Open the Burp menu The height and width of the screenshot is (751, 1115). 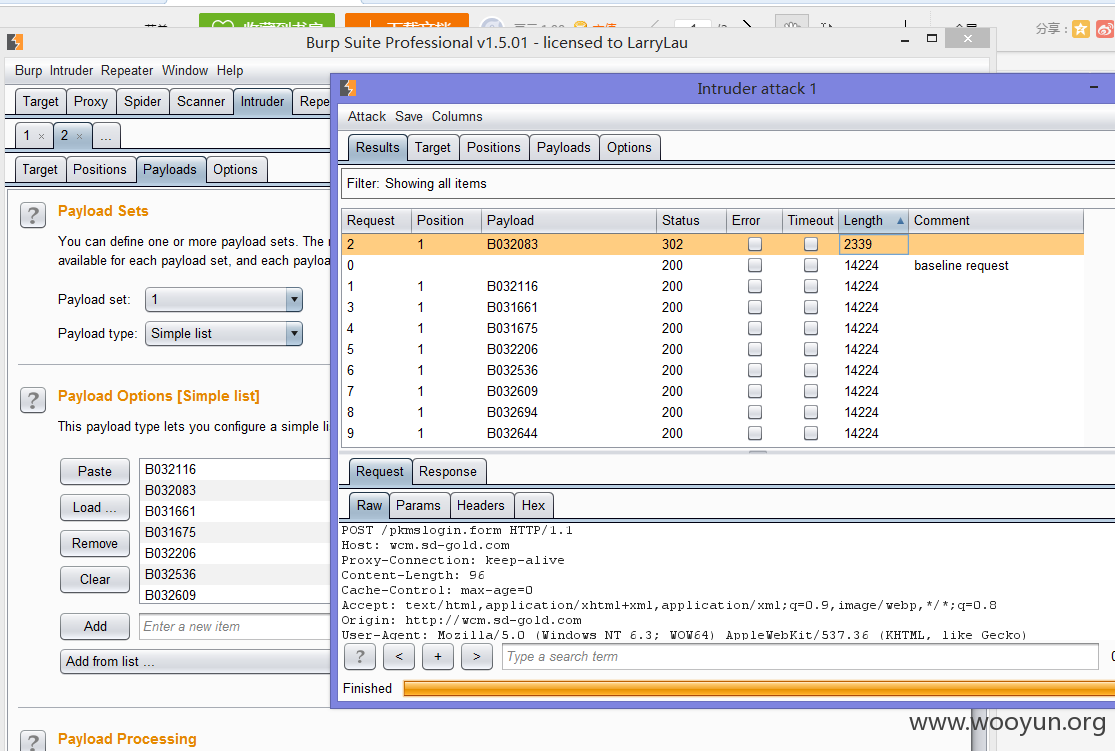[28, 70]
